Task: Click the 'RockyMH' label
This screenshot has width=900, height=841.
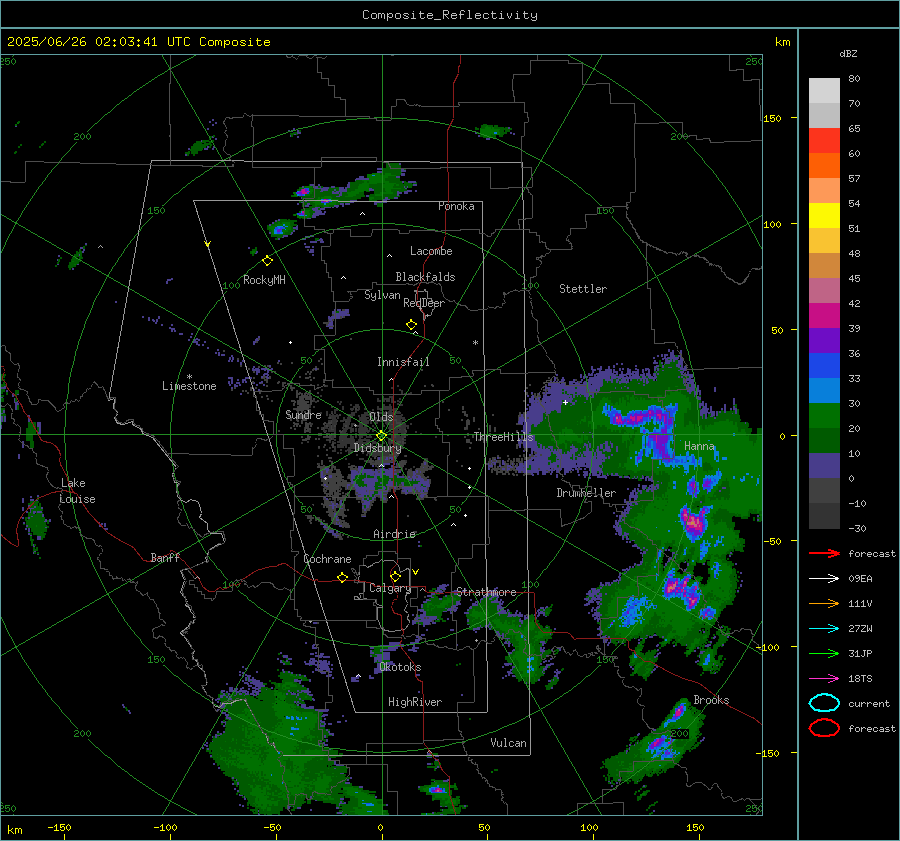Action: point(264,280)
